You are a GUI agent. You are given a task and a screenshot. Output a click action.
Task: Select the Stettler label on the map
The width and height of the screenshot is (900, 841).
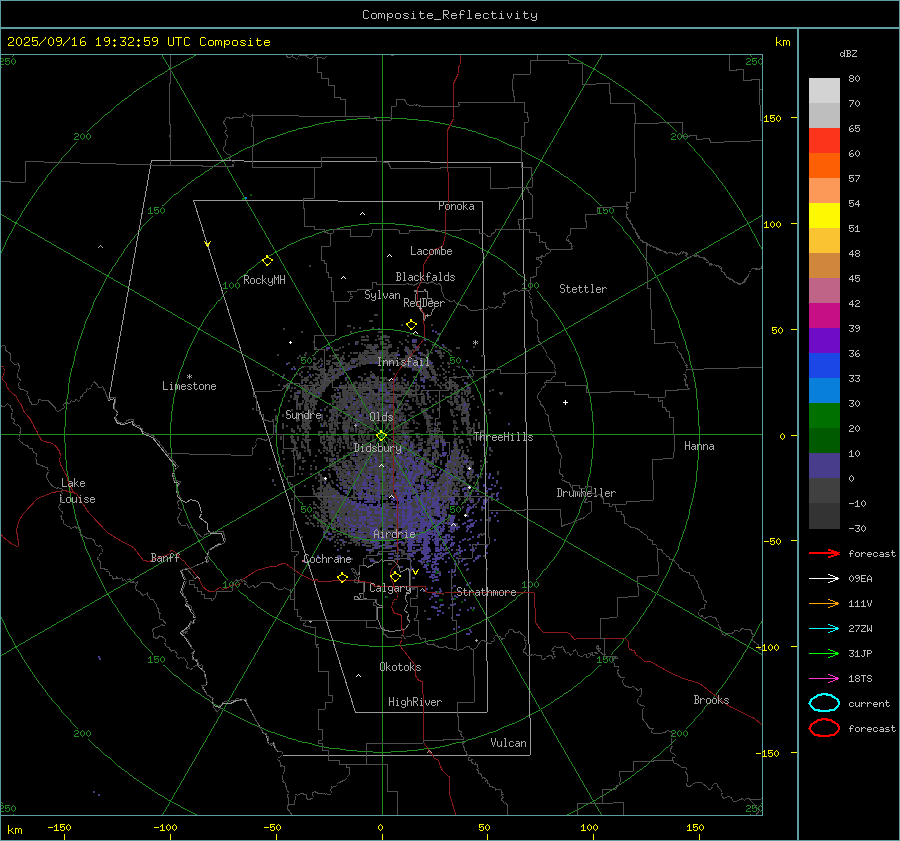pos(582,289)
